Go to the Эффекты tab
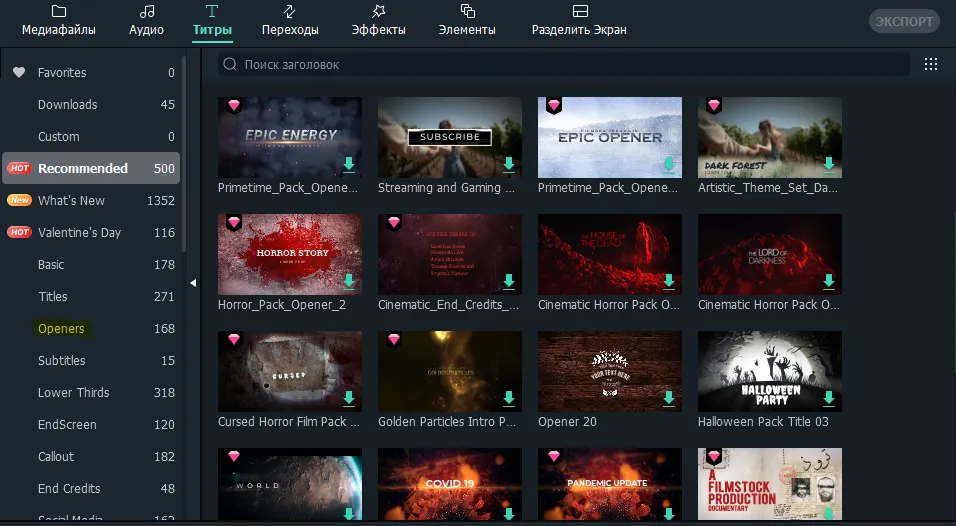Screen dimensions: 956x526 (x=378, y=21)
